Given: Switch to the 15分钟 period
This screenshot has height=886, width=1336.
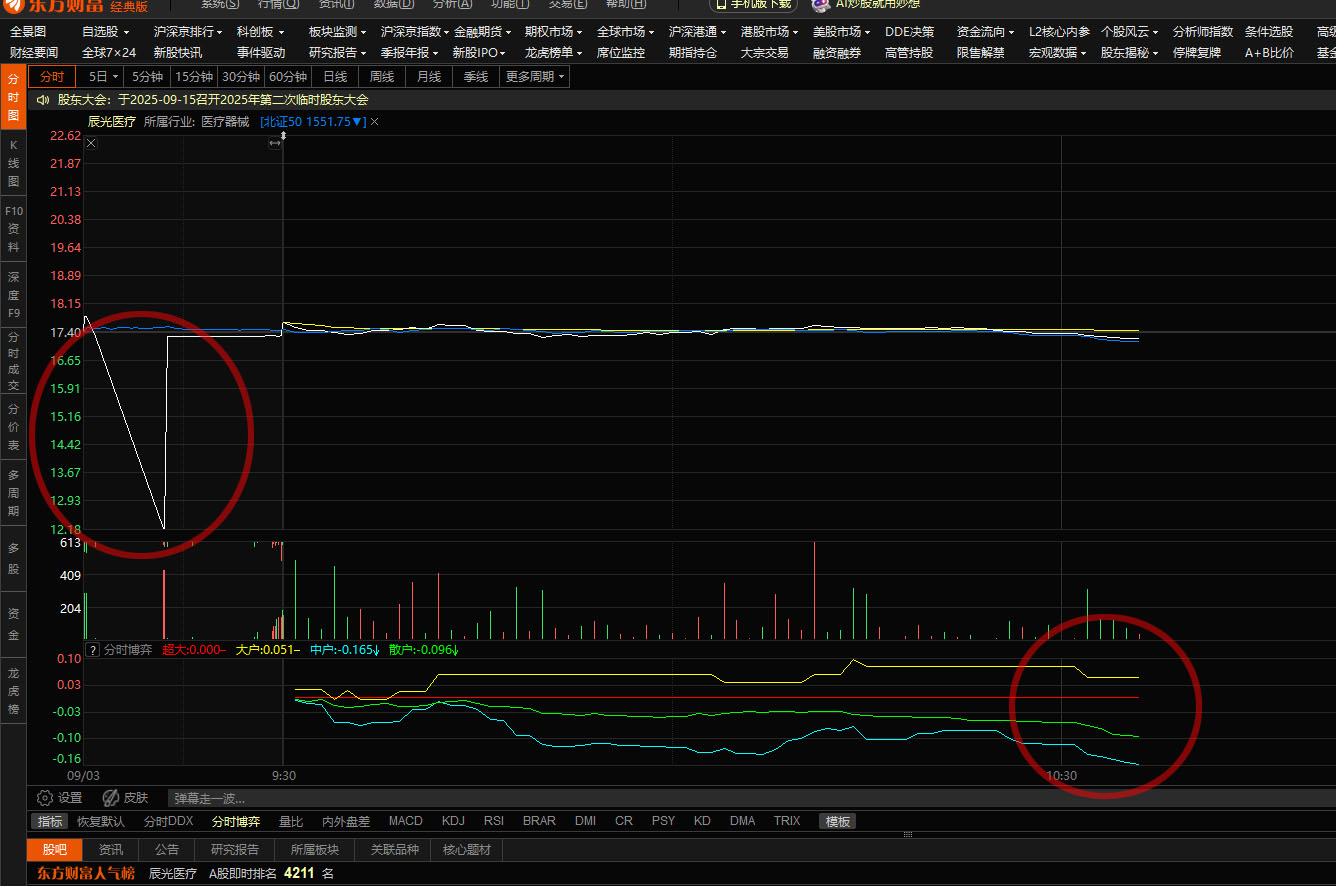Looking at the screenshot, I should pyautogui.click(x=193, y=77).
